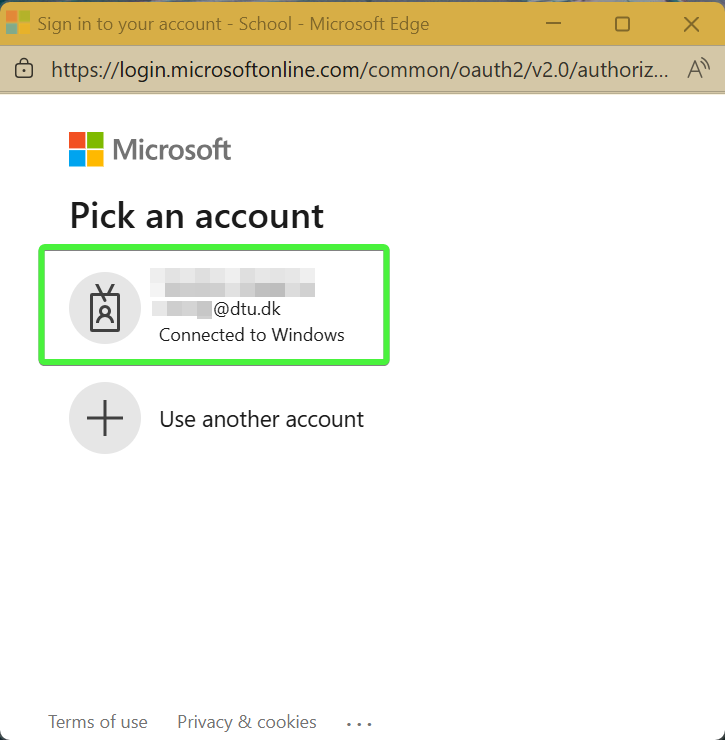Click the plus icon for another account
725x740 pixels.
(104, 418)
